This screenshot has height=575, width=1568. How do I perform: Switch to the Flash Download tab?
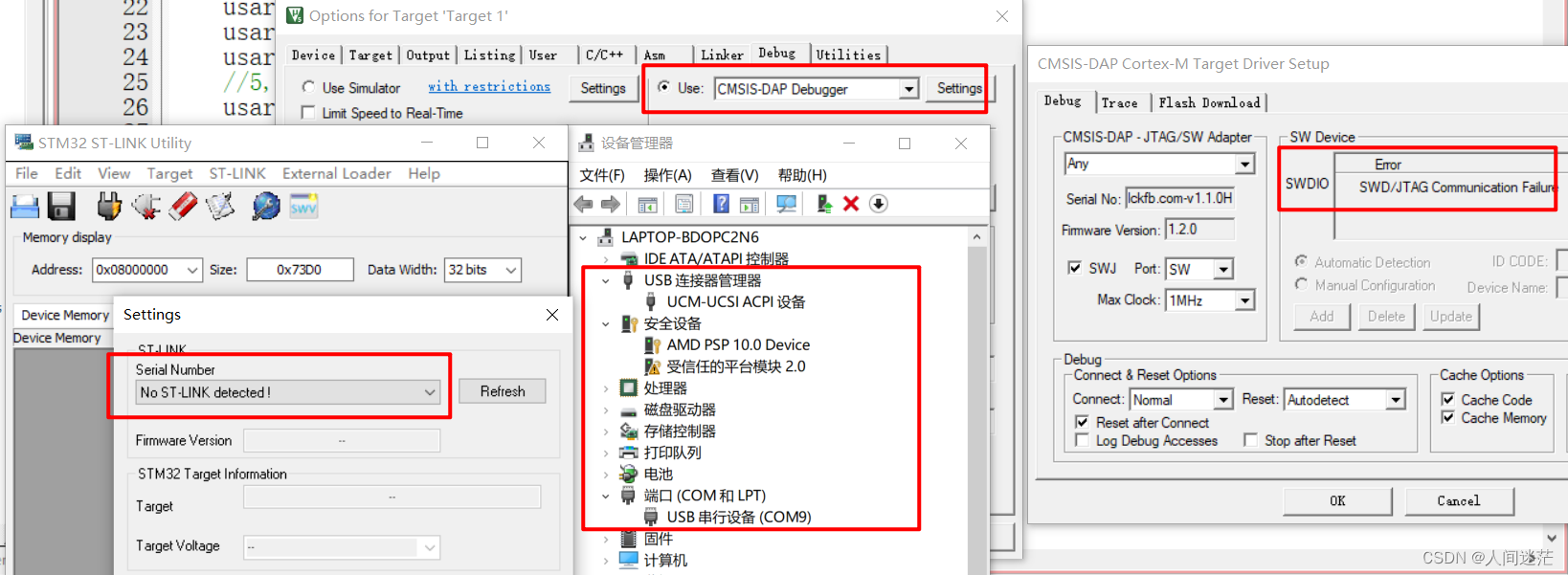pos(1209,102)
